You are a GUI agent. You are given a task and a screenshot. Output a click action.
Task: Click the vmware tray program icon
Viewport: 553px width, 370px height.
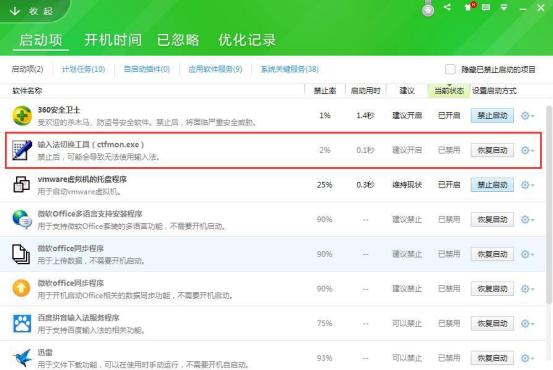point(22,184)
